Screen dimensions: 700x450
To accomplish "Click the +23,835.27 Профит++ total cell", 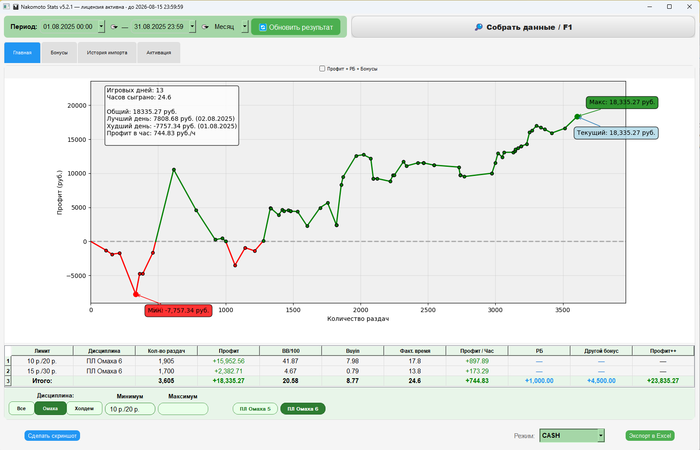I will [663, 381].
